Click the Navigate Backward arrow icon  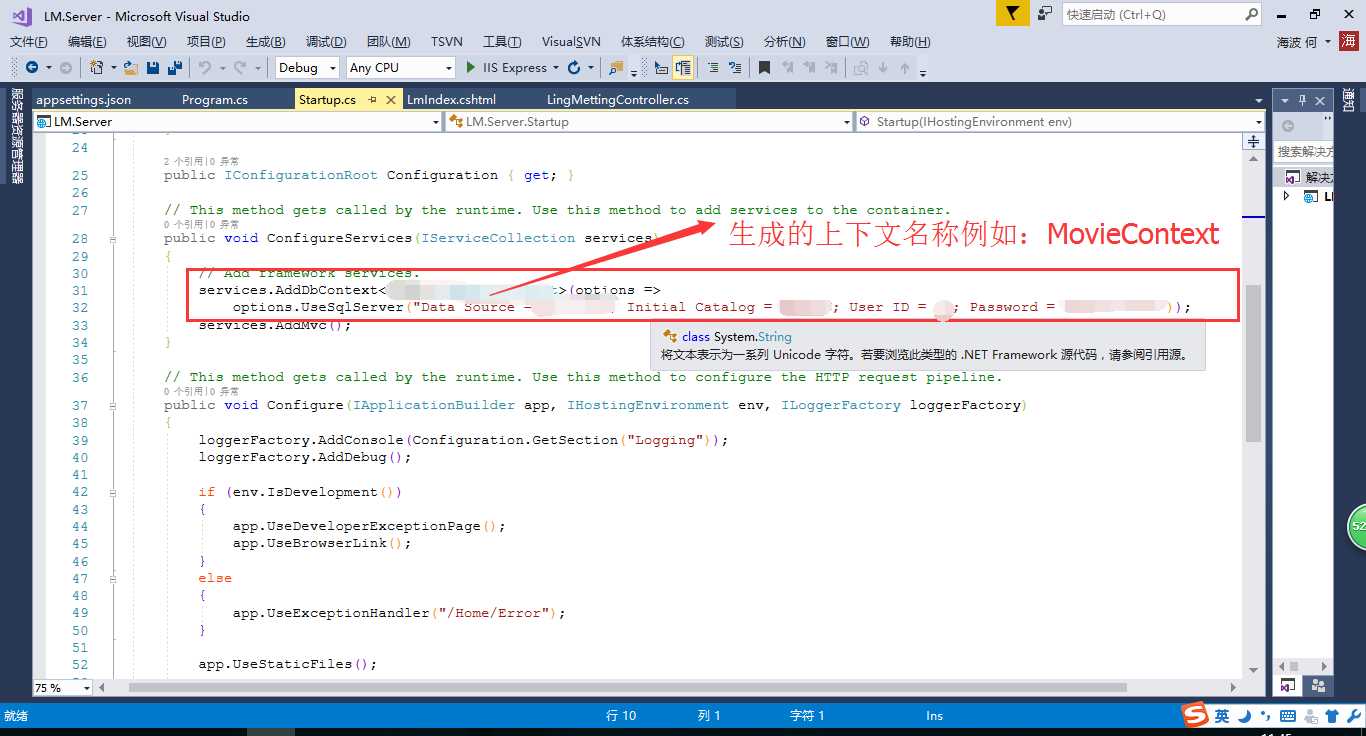tap(32, 67)
